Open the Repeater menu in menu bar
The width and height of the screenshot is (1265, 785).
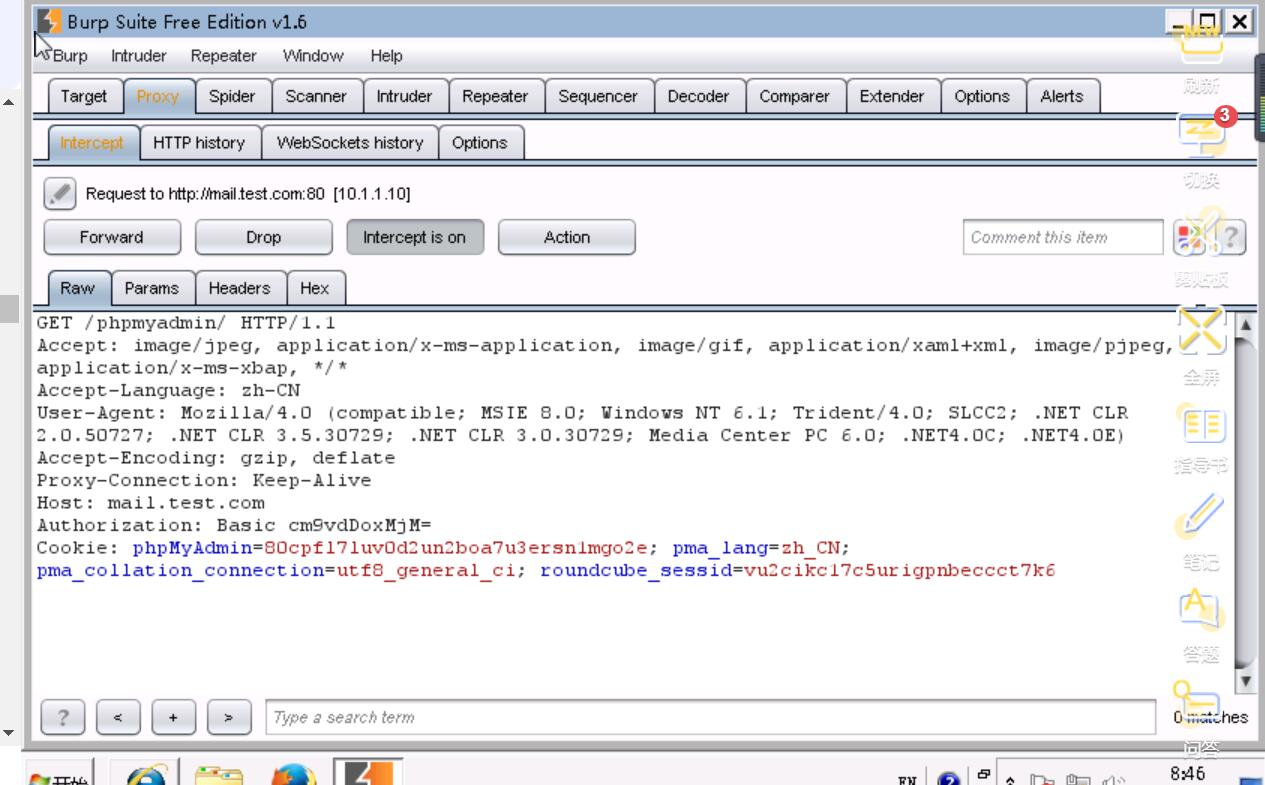[224, 56]
